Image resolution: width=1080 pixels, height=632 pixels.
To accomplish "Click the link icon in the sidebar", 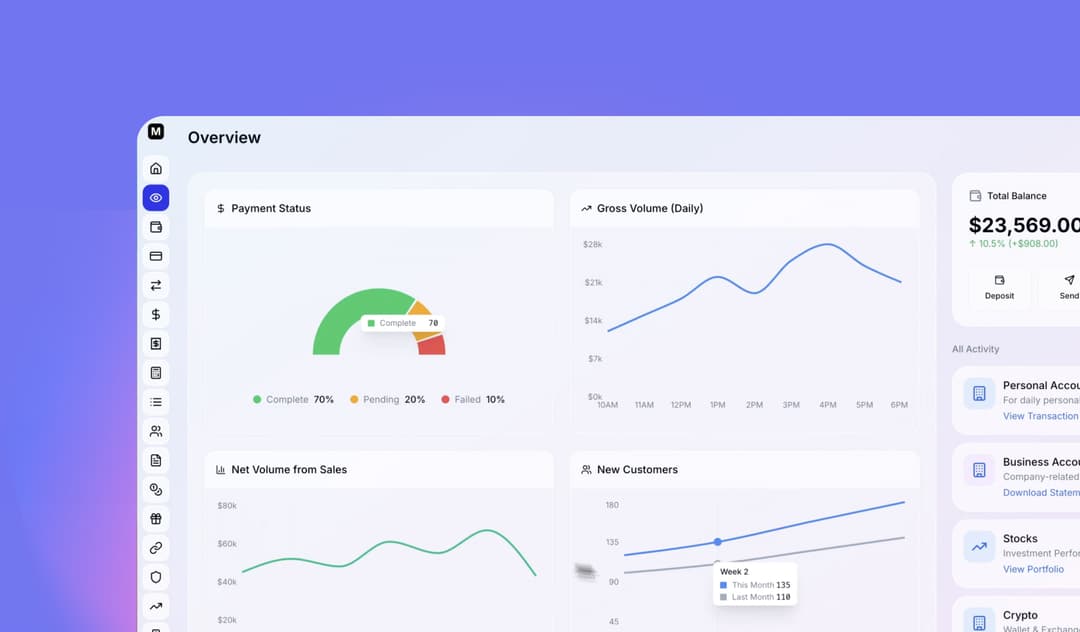I will [x=155, y=547].
